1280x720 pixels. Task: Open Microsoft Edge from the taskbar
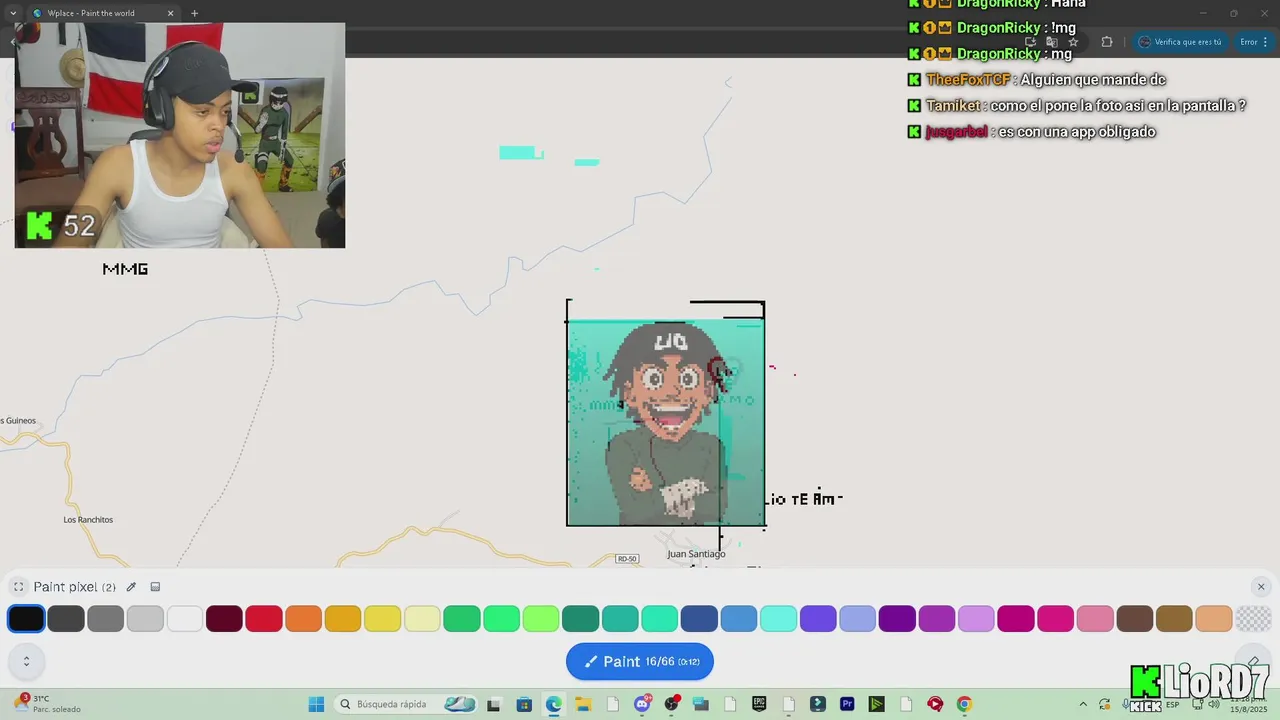[x=553, y=704]
